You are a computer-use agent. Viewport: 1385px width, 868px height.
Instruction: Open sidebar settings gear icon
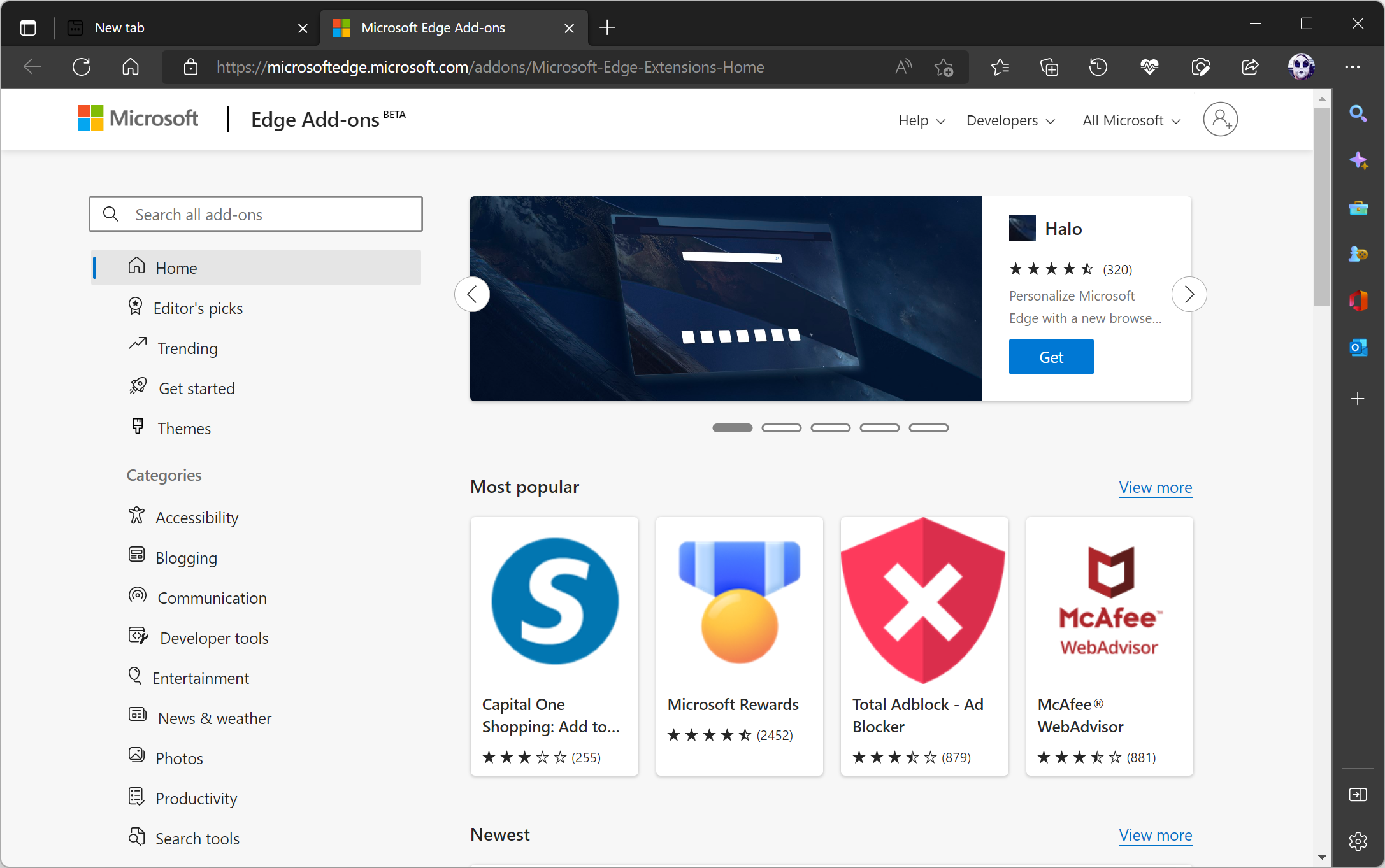point(1358,841)
